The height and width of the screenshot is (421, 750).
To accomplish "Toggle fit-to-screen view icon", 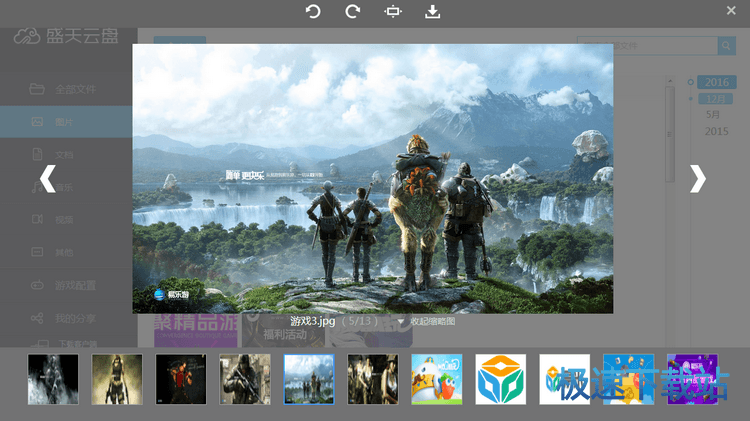I will click(x=393, y=11).
